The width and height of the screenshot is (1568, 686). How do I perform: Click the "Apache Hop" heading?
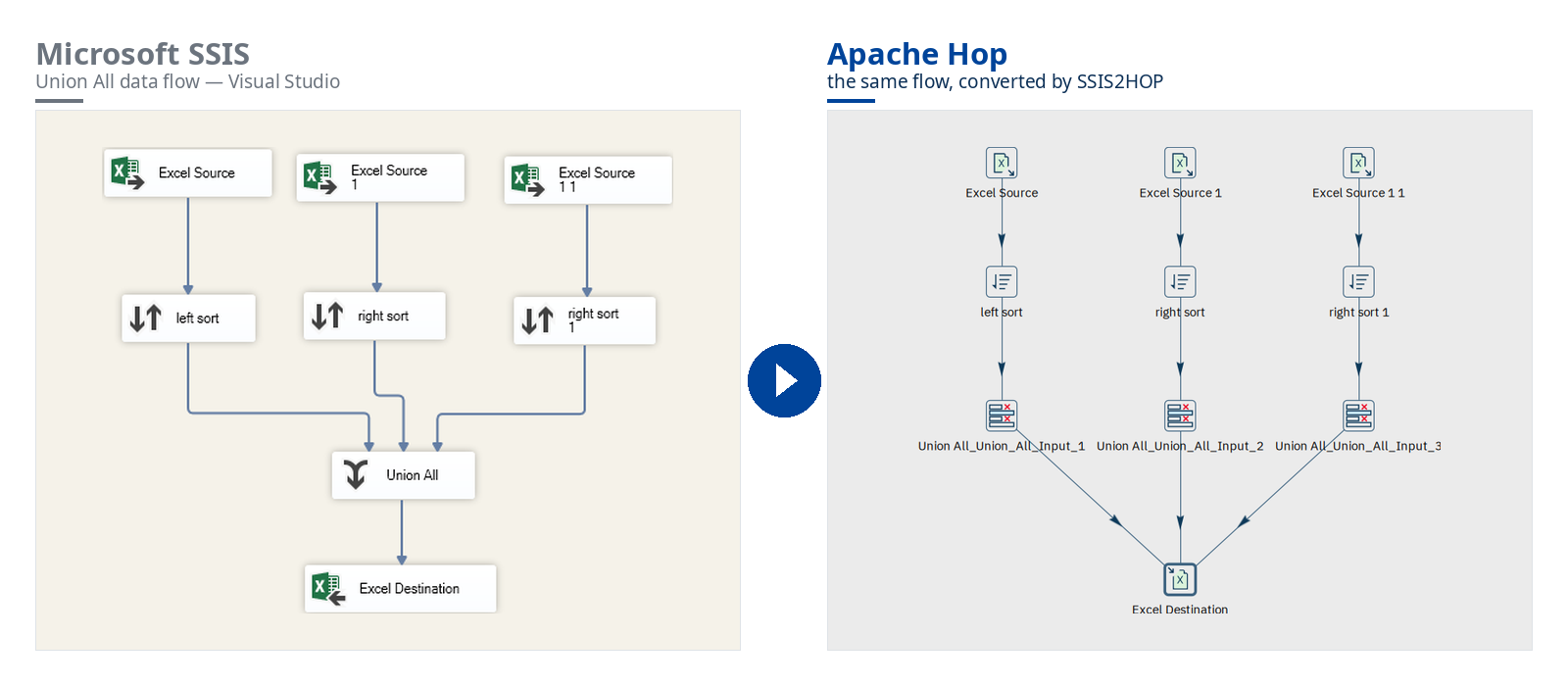pyautogui.click(x=917, y=54)
